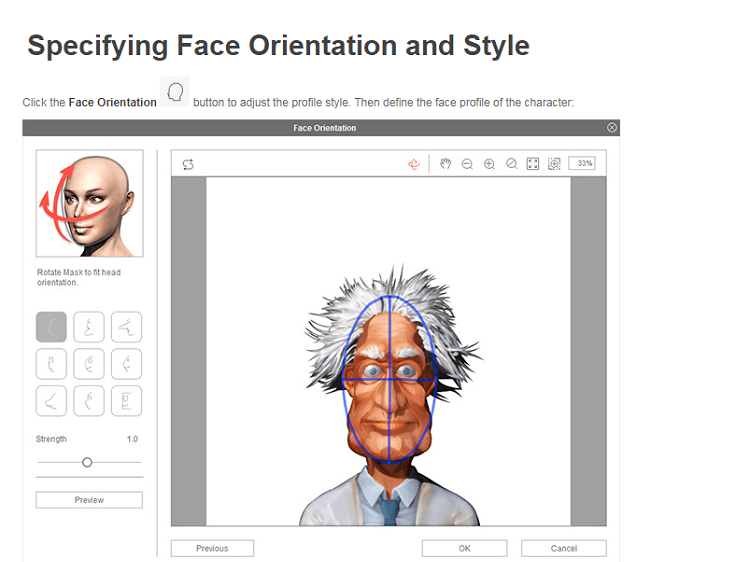Screen dimensions: 750x562
Task: Click the Cancel button
Action: tap(563, 548)
